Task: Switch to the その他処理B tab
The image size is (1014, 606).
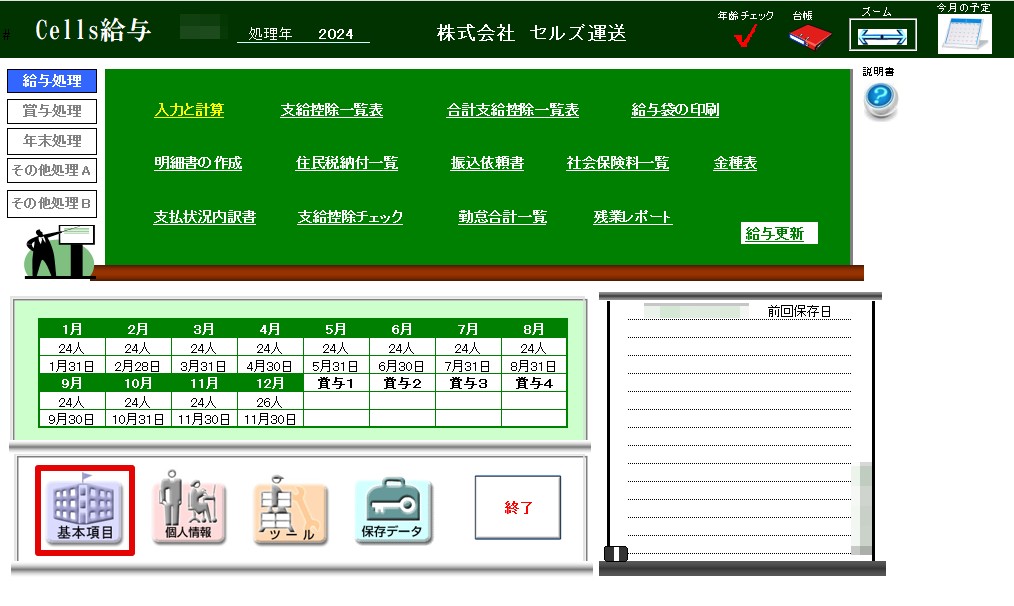Action: coord(52,203)
